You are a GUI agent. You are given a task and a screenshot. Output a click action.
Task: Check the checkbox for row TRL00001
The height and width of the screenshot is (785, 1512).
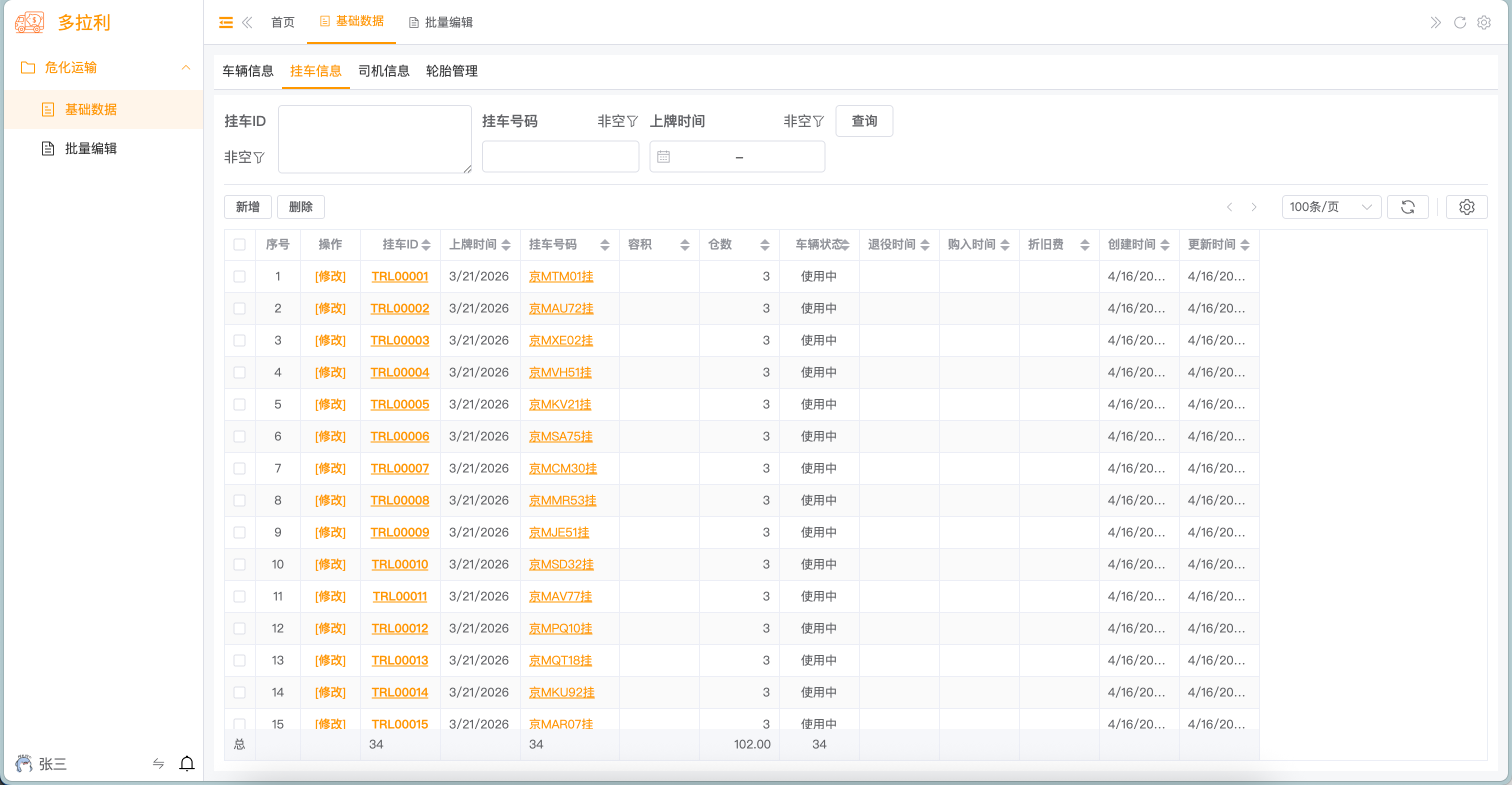(x=239, y=276)
